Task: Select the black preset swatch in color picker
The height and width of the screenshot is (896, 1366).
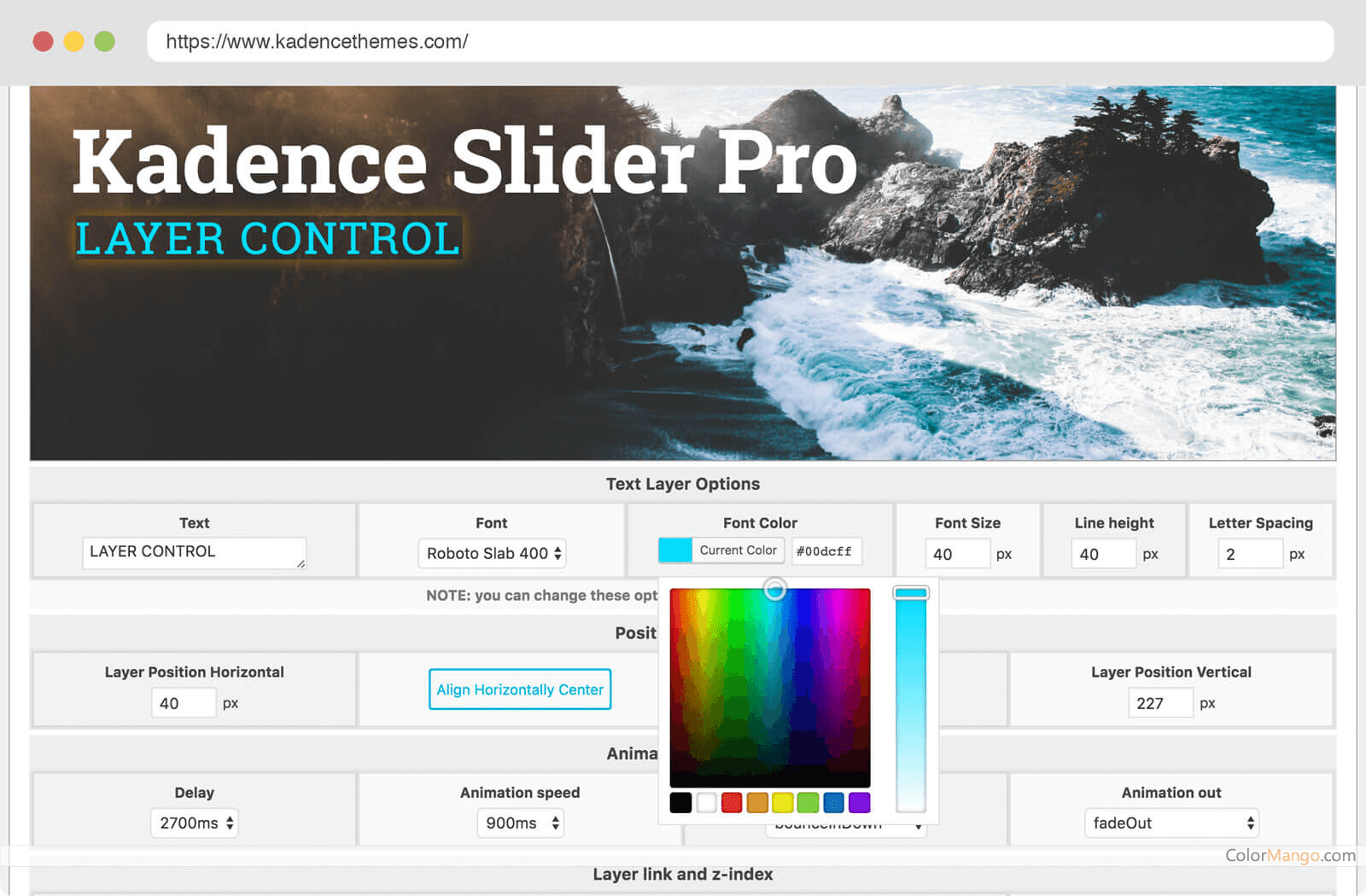Action: coord(681,802)
